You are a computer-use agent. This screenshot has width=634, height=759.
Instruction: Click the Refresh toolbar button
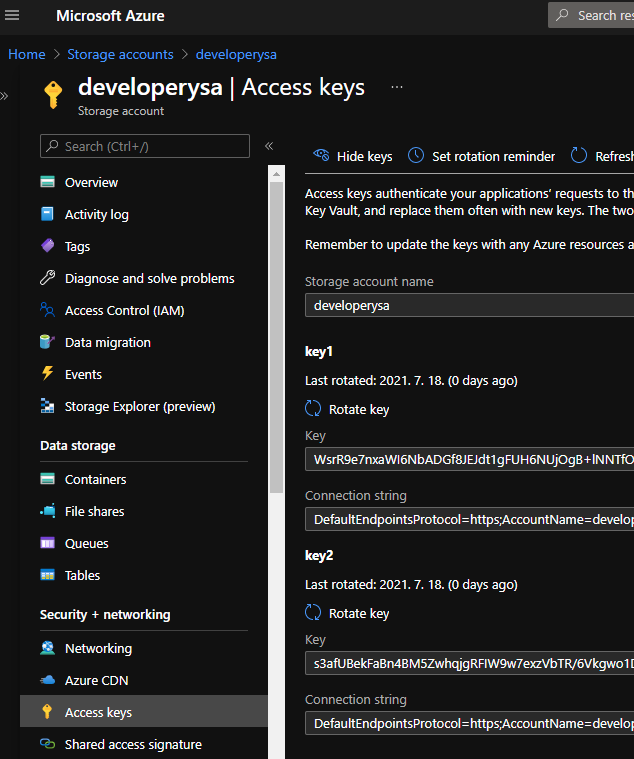[x=602, y=156]
